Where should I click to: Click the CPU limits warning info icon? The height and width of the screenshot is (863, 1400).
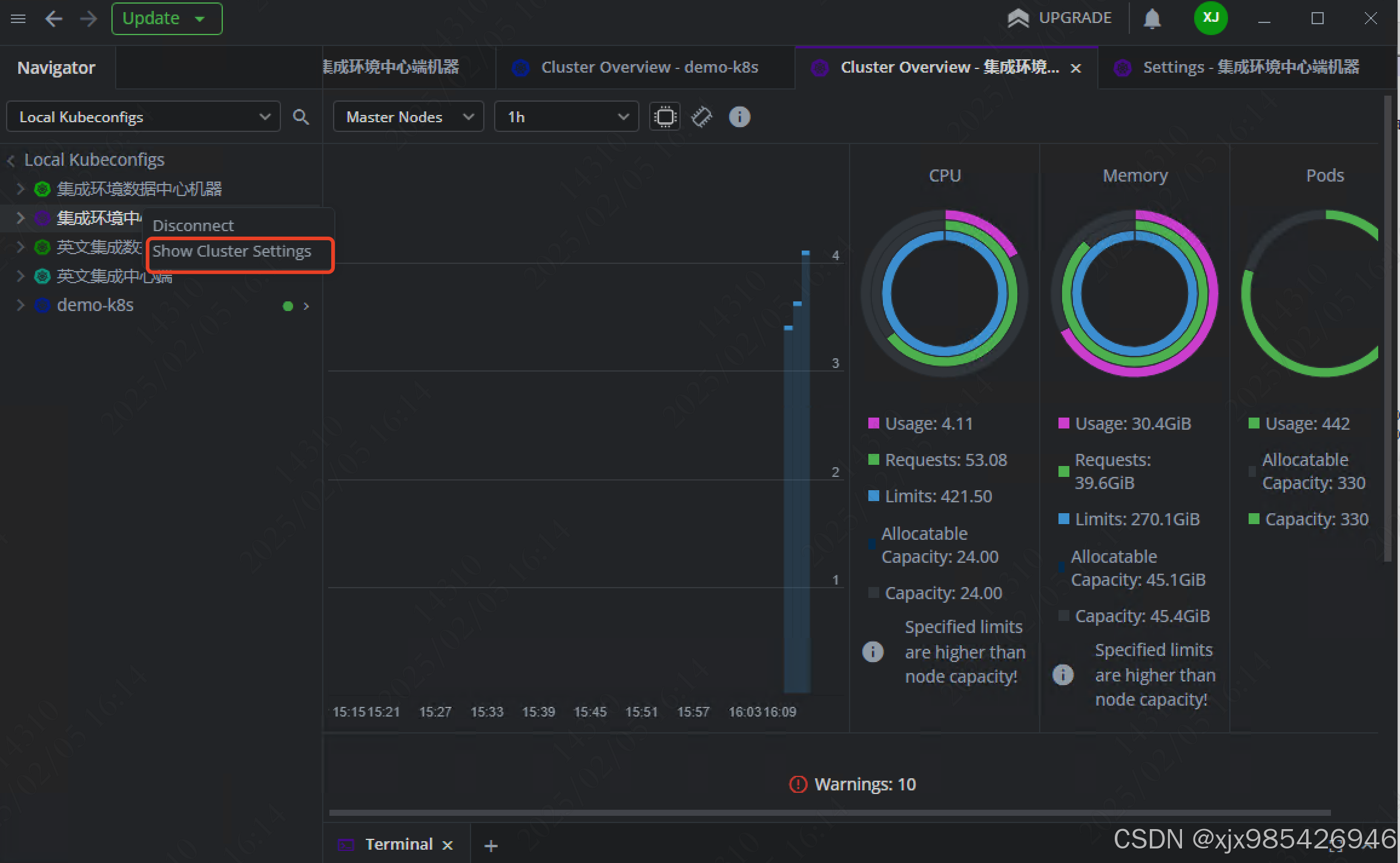(873, 652)
